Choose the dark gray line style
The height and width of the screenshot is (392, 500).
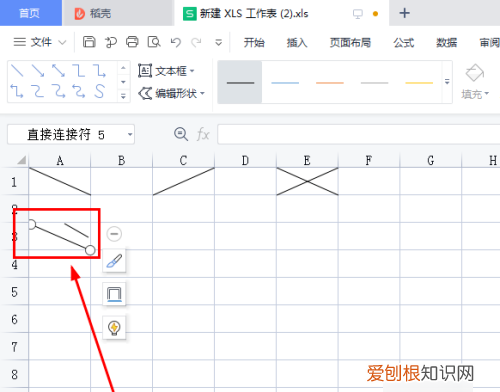point(240,82)
